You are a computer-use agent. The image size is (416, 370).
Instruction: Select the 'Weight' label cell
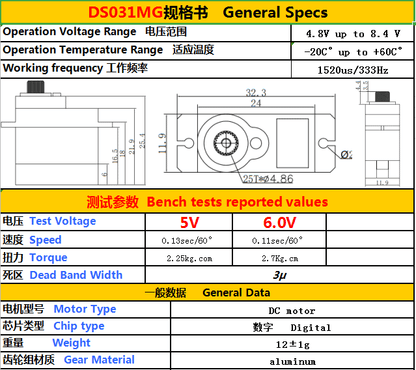pyautogui.click(x=85, y=343)
